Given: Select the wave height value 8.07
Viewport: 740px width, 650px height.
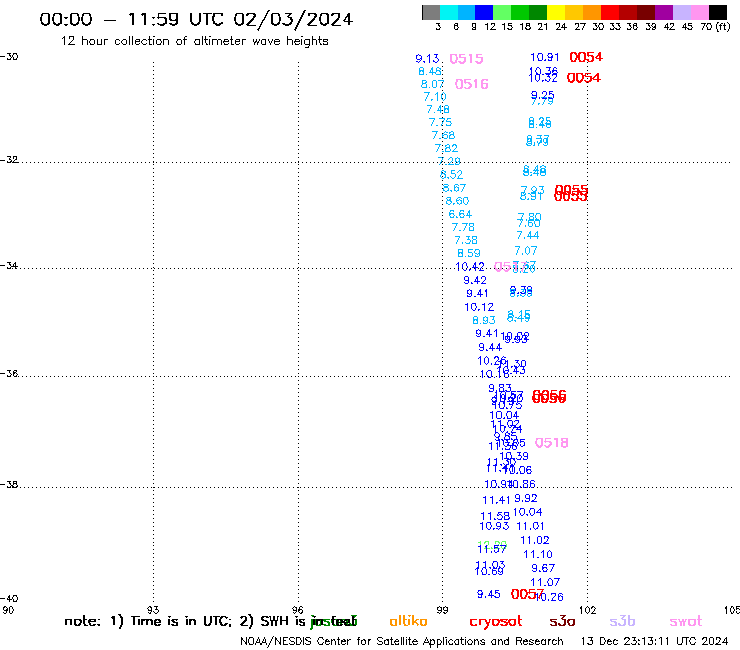Looking at the screenshot, I should pos(432,84).
